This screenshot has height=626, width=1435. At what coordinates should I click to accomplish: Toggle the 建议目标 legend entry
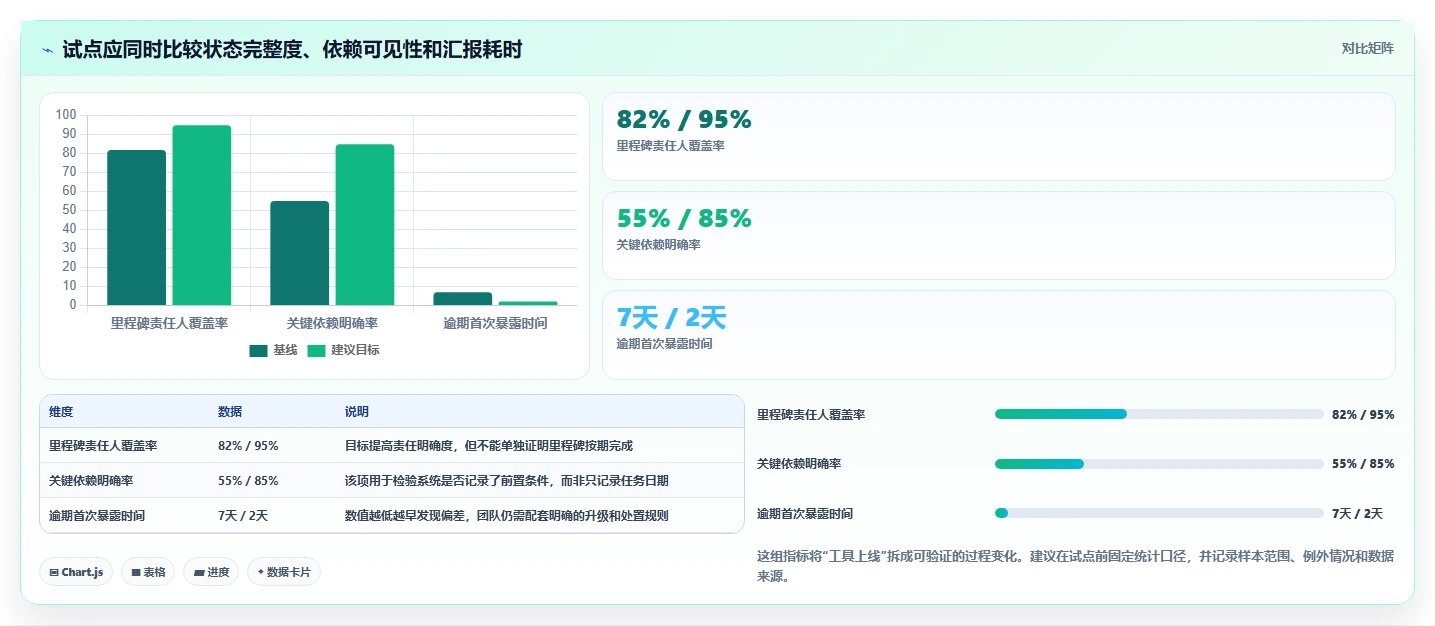click(x=343, y=350)
